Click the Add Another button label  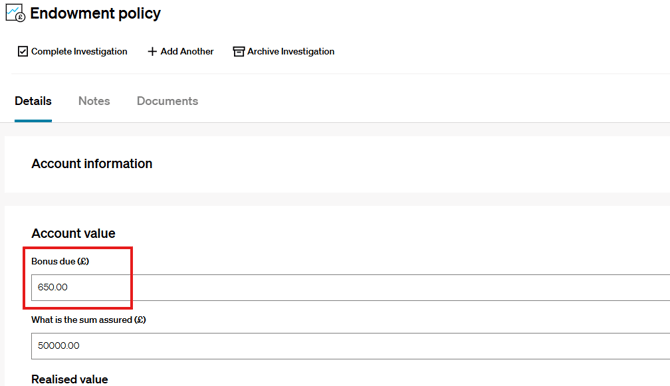coord(187,52)
